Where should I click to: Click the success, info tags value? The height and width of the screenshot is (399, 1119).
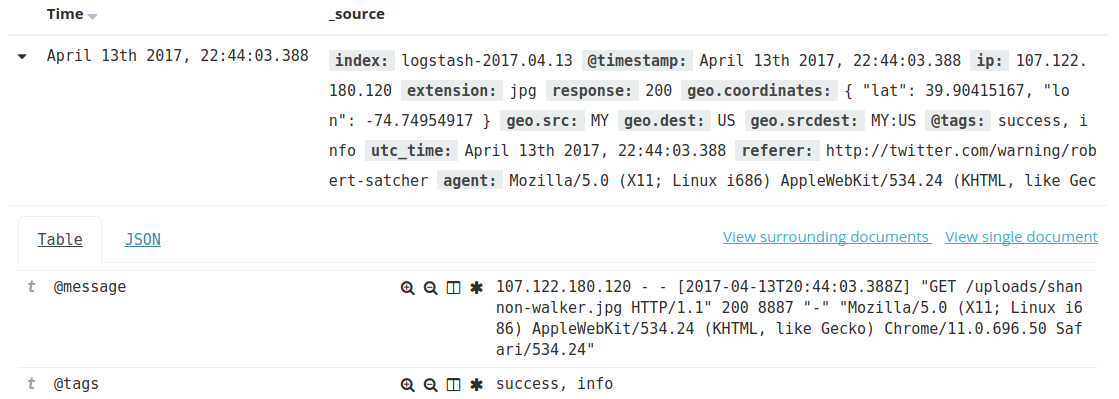pos(555,384)
